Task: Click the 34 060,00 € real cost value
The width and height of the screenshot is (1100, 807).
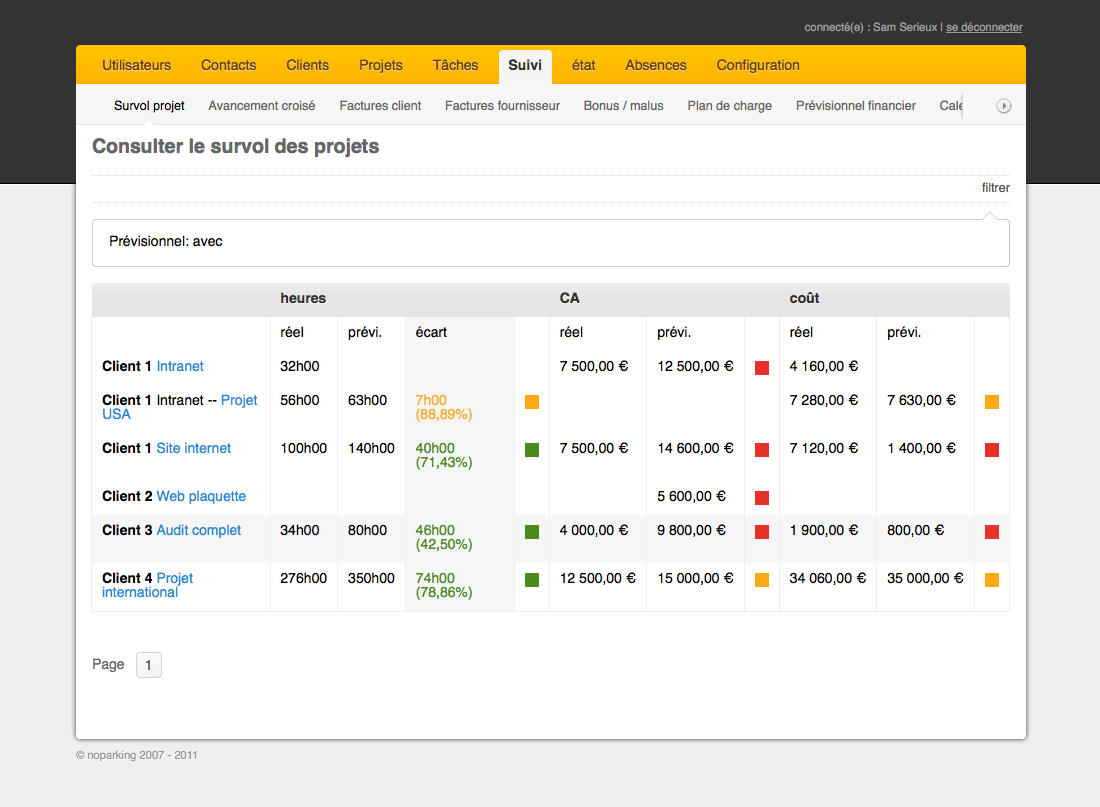Action: pos(828,578)
